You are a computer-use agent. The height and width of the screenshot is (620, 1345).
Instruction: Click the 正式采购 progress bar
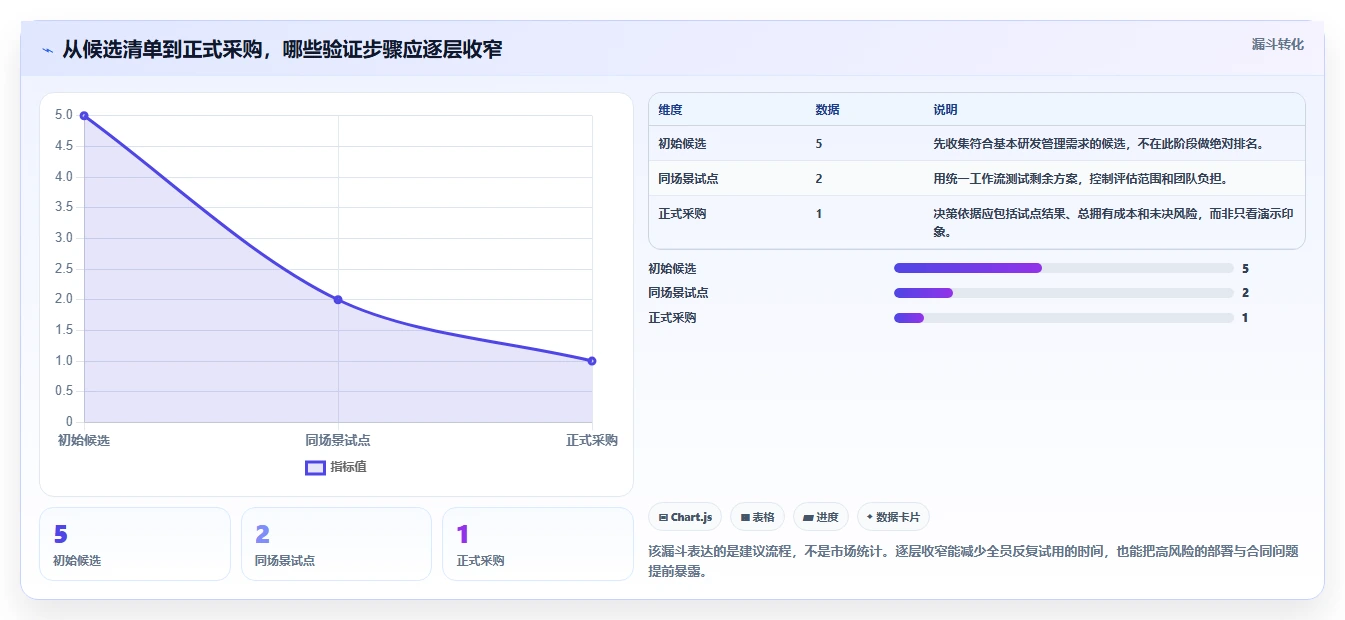(x=1063, y=318)
